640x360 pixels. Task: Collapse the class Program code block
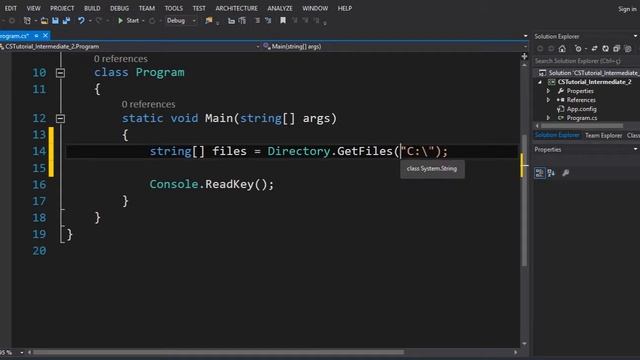point(60,73)
